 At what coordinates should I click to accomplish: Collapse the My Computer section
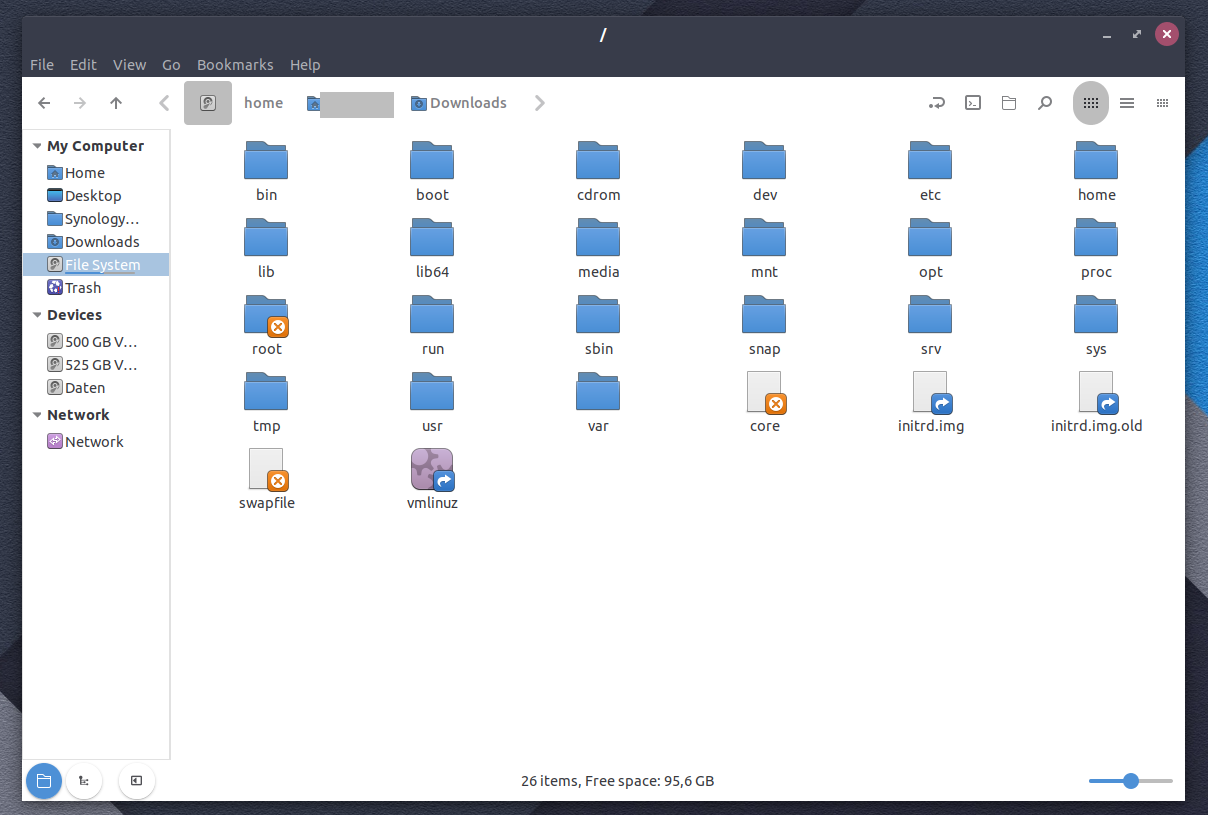37,146
